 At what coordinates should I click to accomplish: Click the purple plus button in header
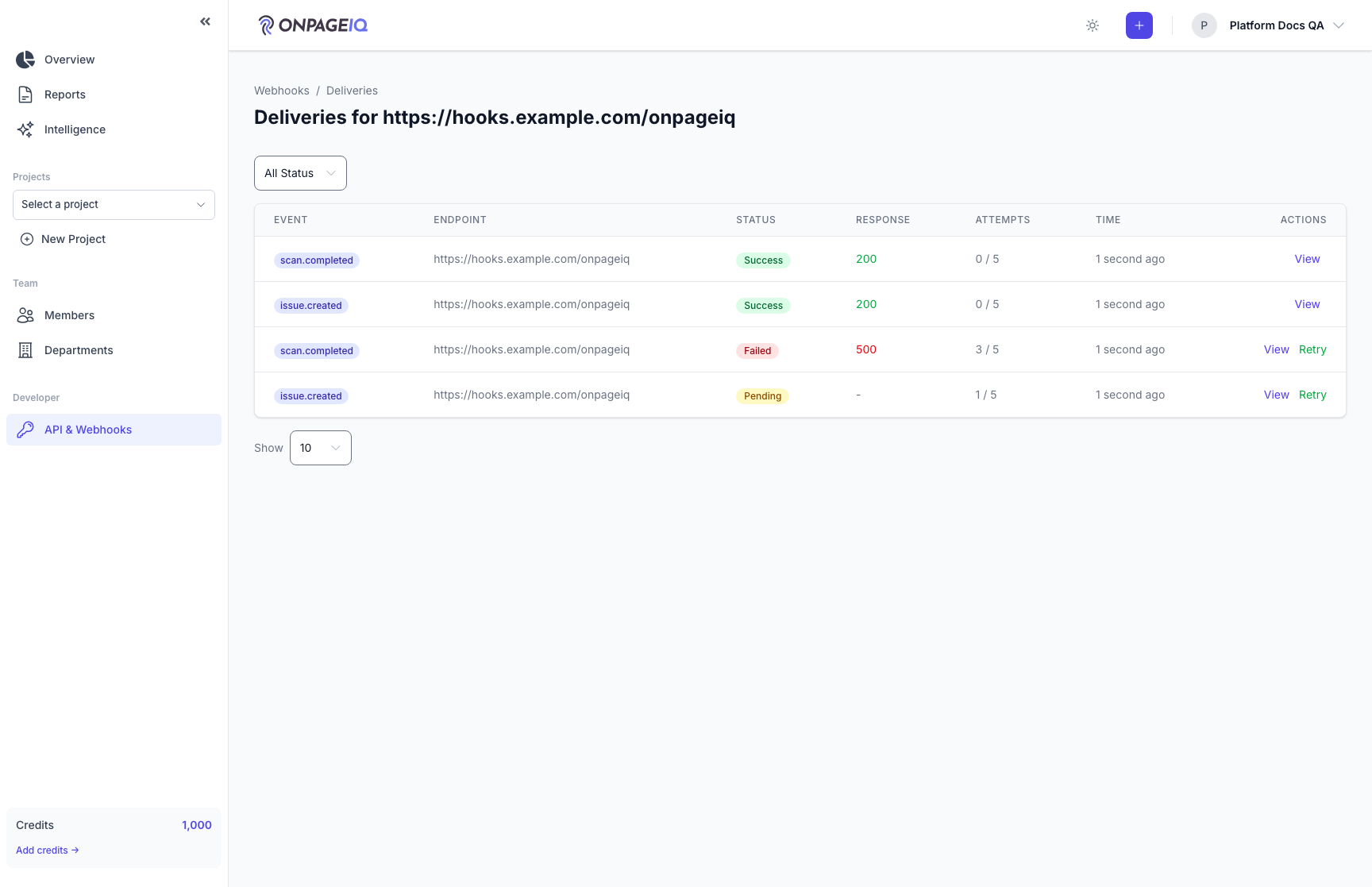1139,25
